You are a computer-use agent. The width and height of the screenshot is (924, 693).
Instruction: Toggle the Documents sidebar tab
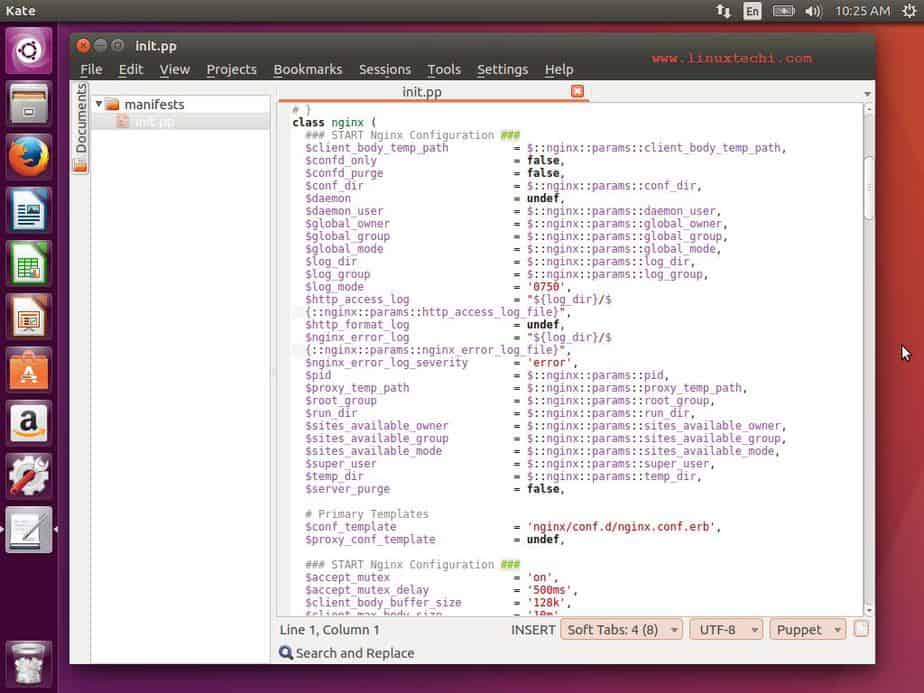click(x=80, y=120)
